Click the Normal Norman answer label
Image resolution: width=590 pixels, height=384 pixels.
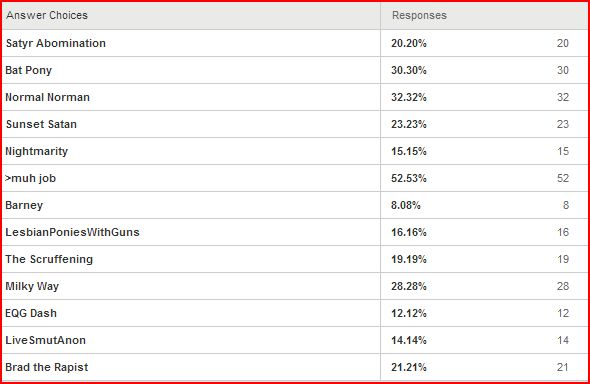click(47, 97)
